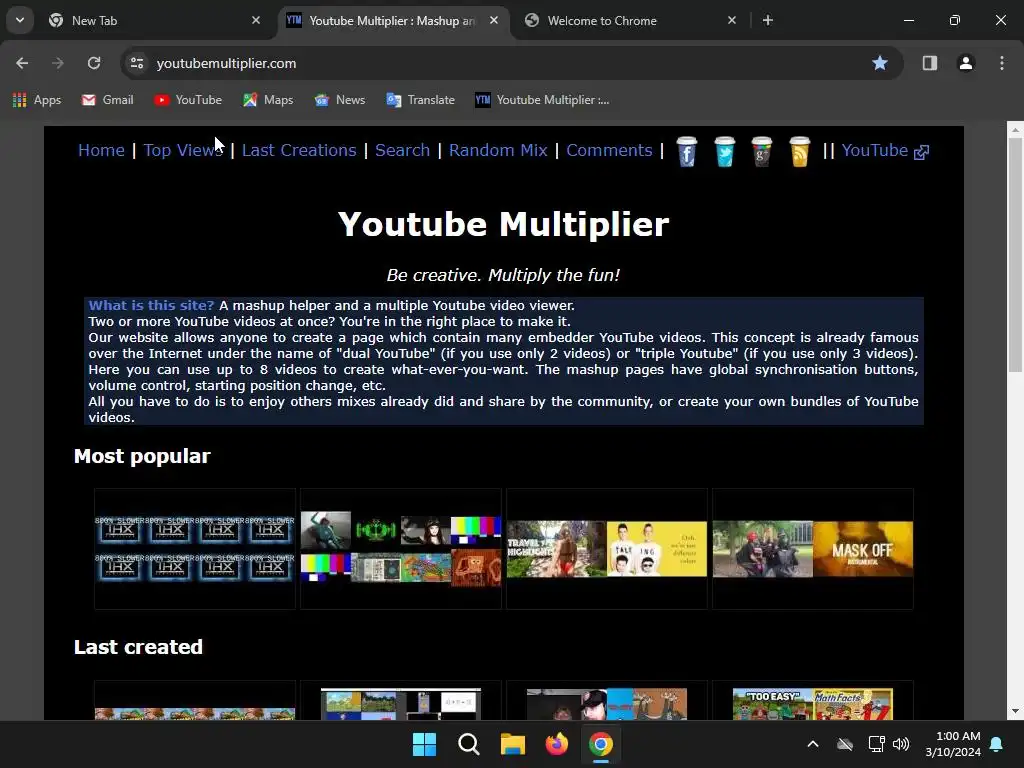Toggle the bookmark star icon
The height and width of the screenshot is (768, 1024).
(880, 63)
